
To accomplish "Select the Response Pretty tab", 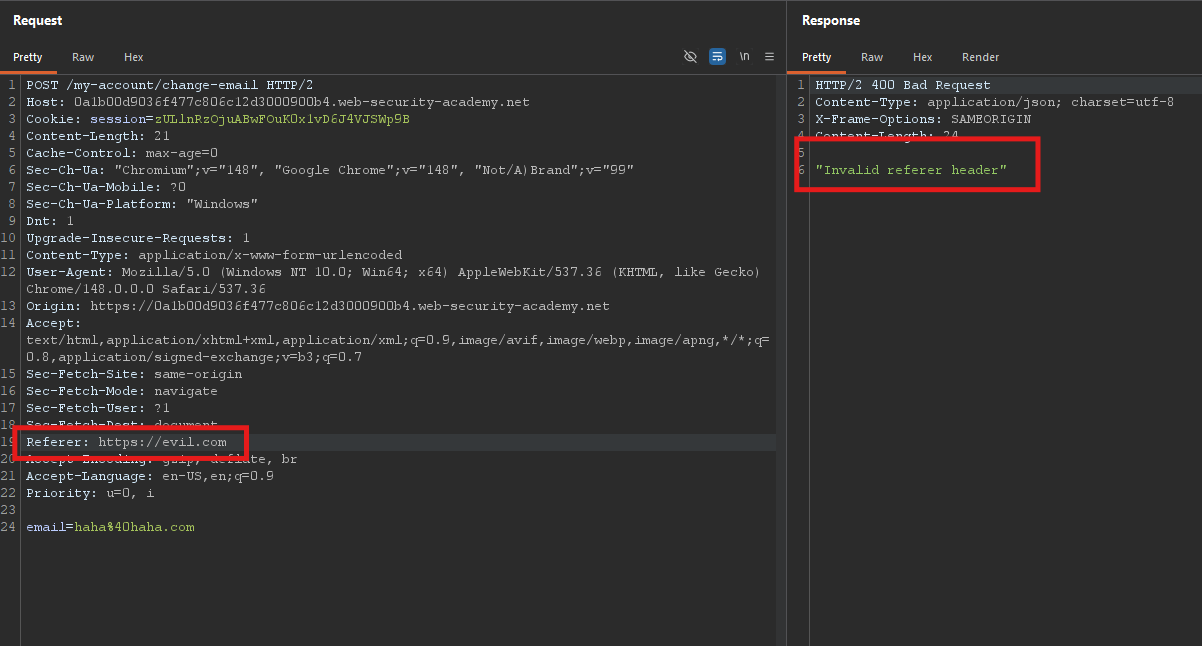I will pos(816,57).
